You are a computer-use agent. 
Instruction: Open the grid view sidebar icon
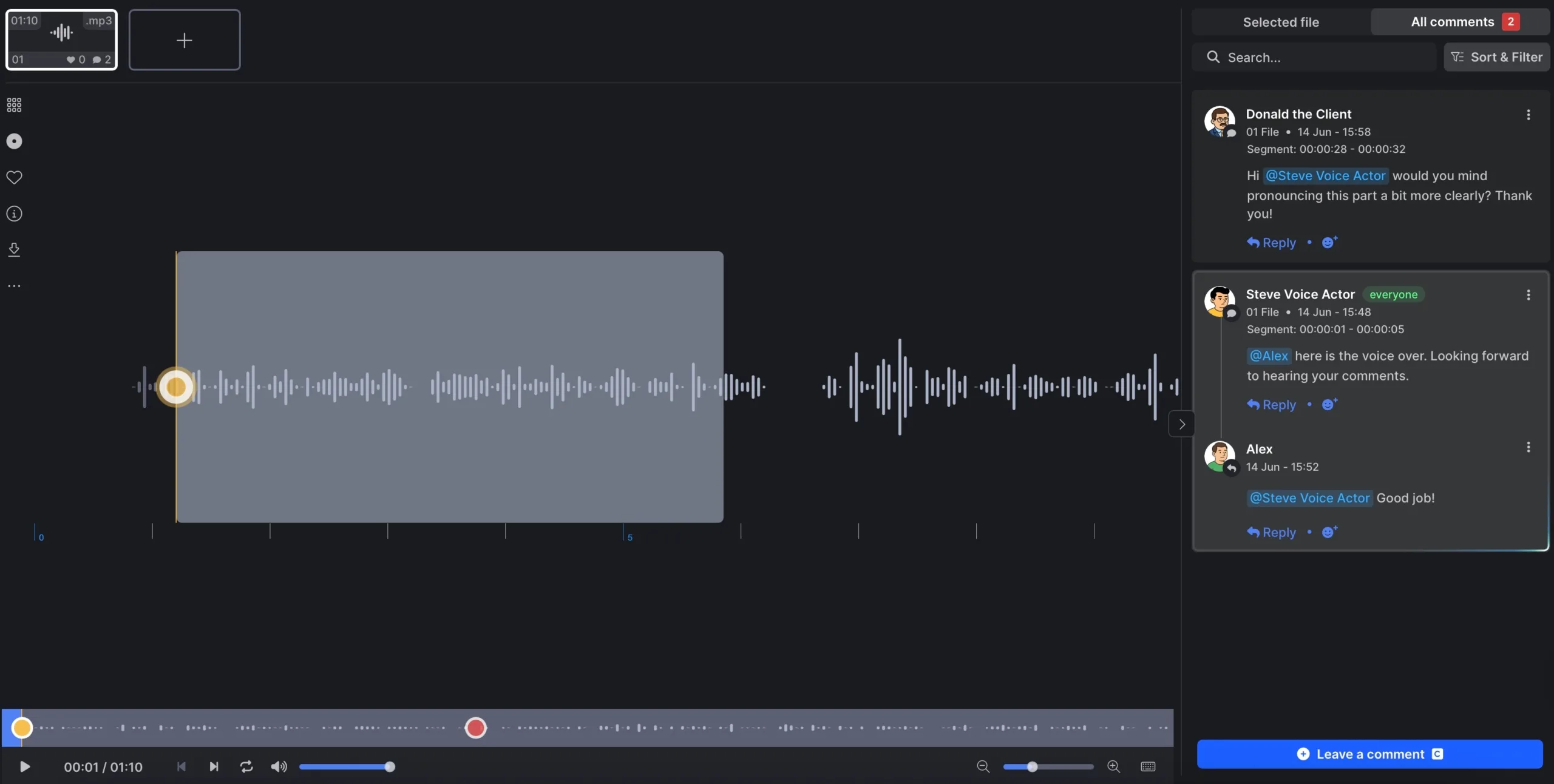[13, 104]
